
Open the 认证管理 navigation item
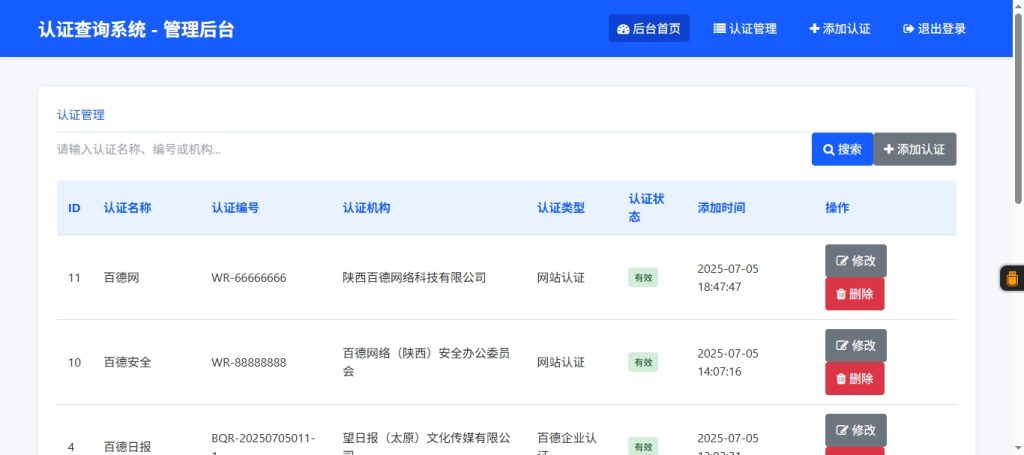coord(745,29)
